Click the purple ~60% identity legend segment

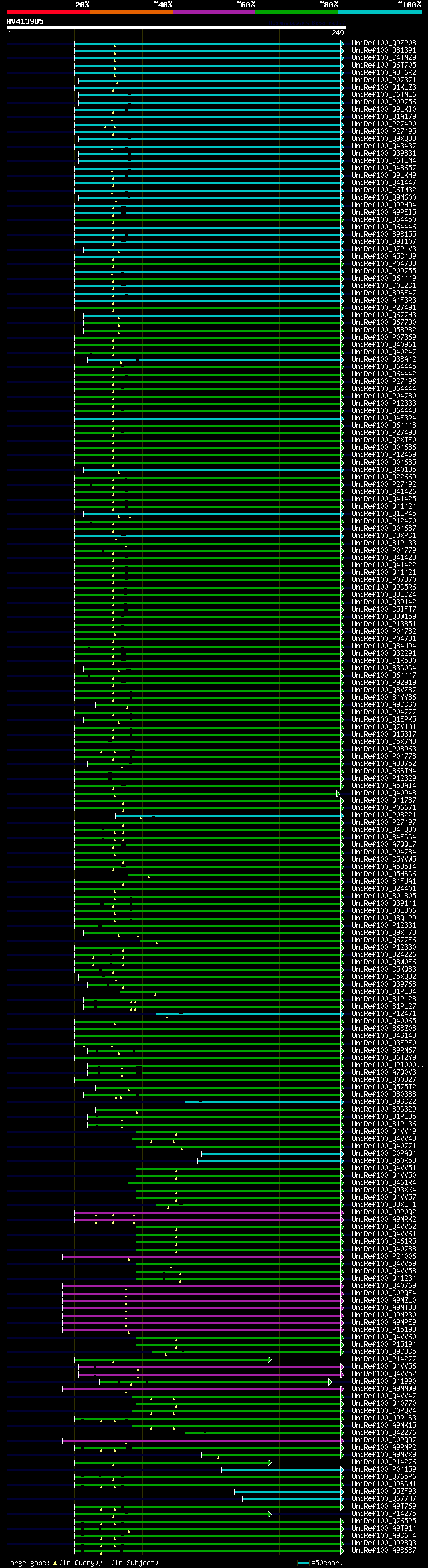point(214,12)
